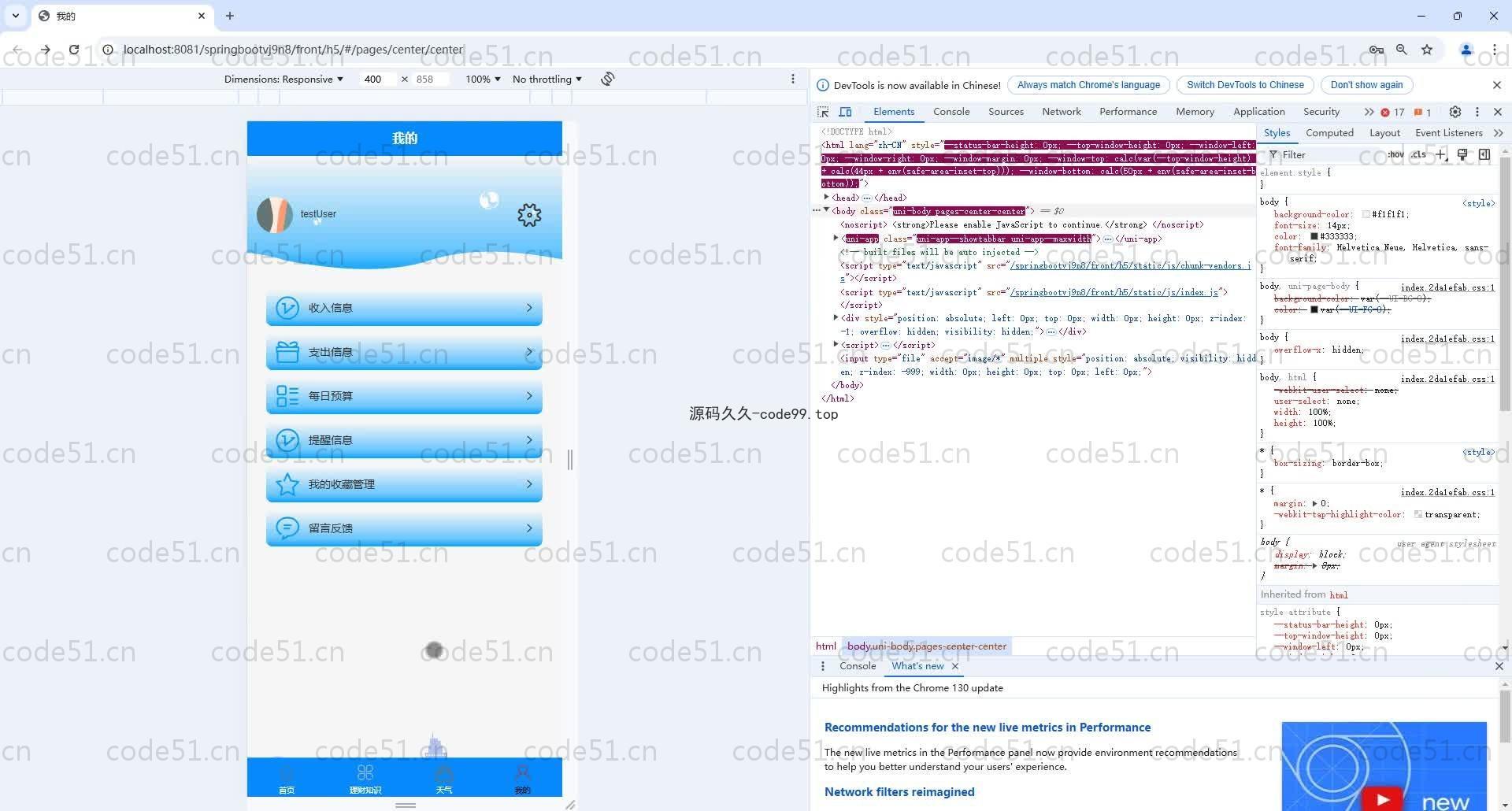Toggle the computed styles sidebar icon

(1484, 155)
